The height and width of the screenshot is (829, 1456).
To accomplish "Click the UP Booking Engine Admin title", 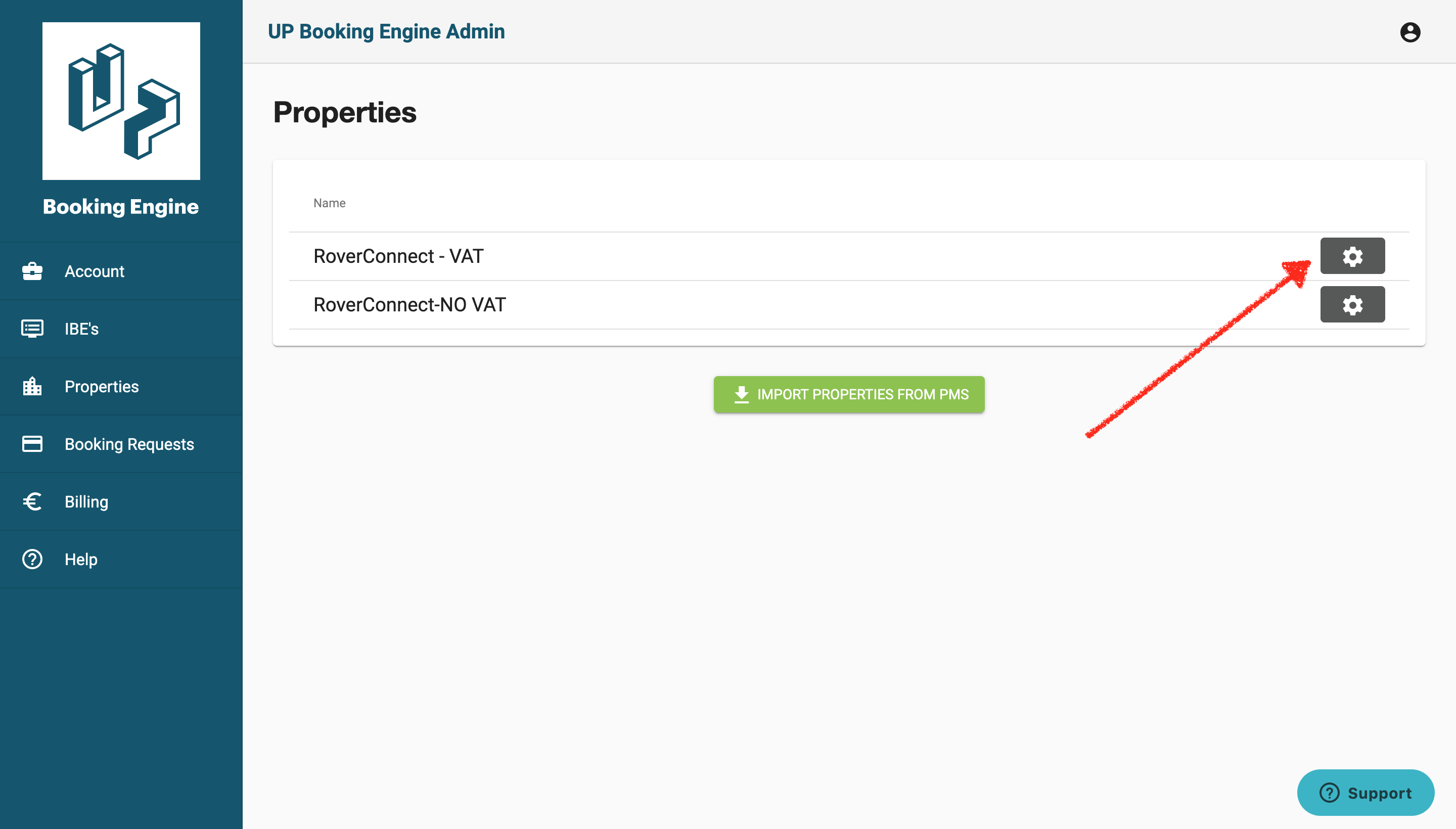I will (386, 32).
